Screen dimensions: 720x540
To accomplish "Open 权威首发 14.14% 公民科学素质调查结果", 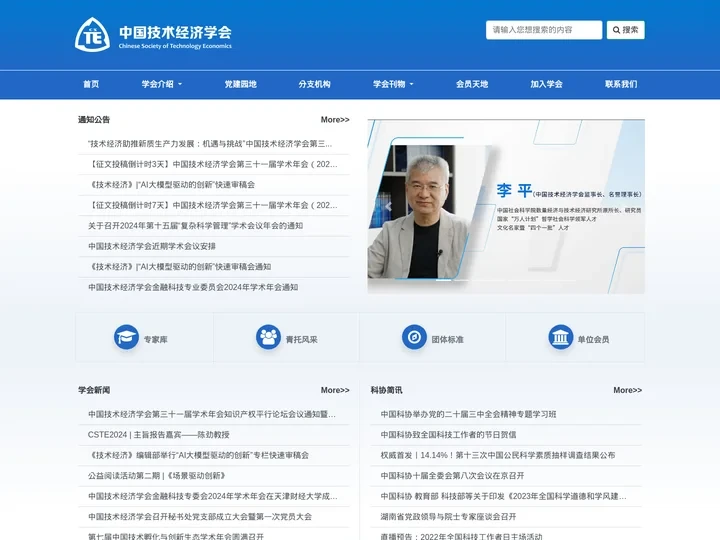I will 498,455.
